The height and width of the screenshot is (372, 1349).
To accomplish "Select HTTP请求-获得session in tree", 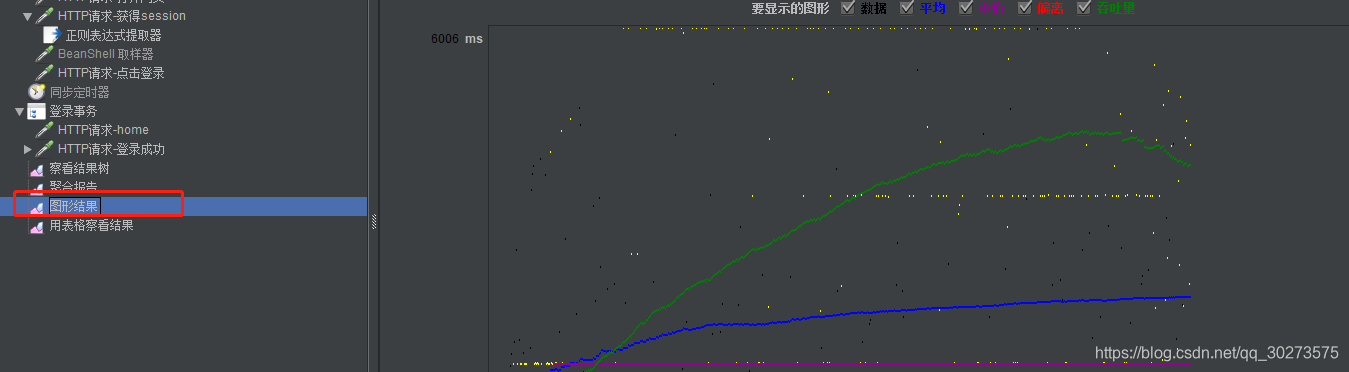I will point(122,16).
